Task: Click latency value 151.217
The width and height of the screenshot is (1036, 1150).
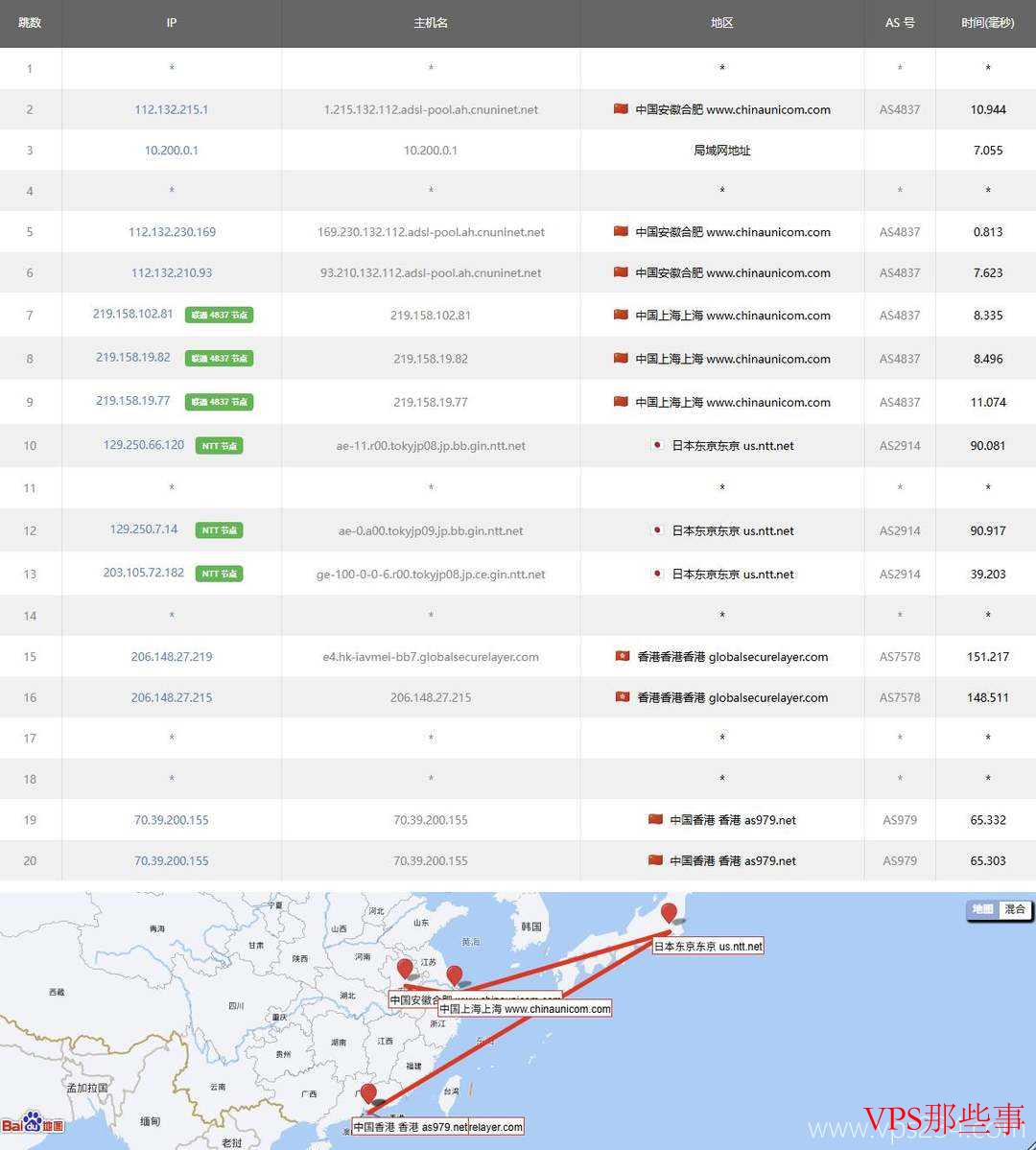Action: pos(988,656)
